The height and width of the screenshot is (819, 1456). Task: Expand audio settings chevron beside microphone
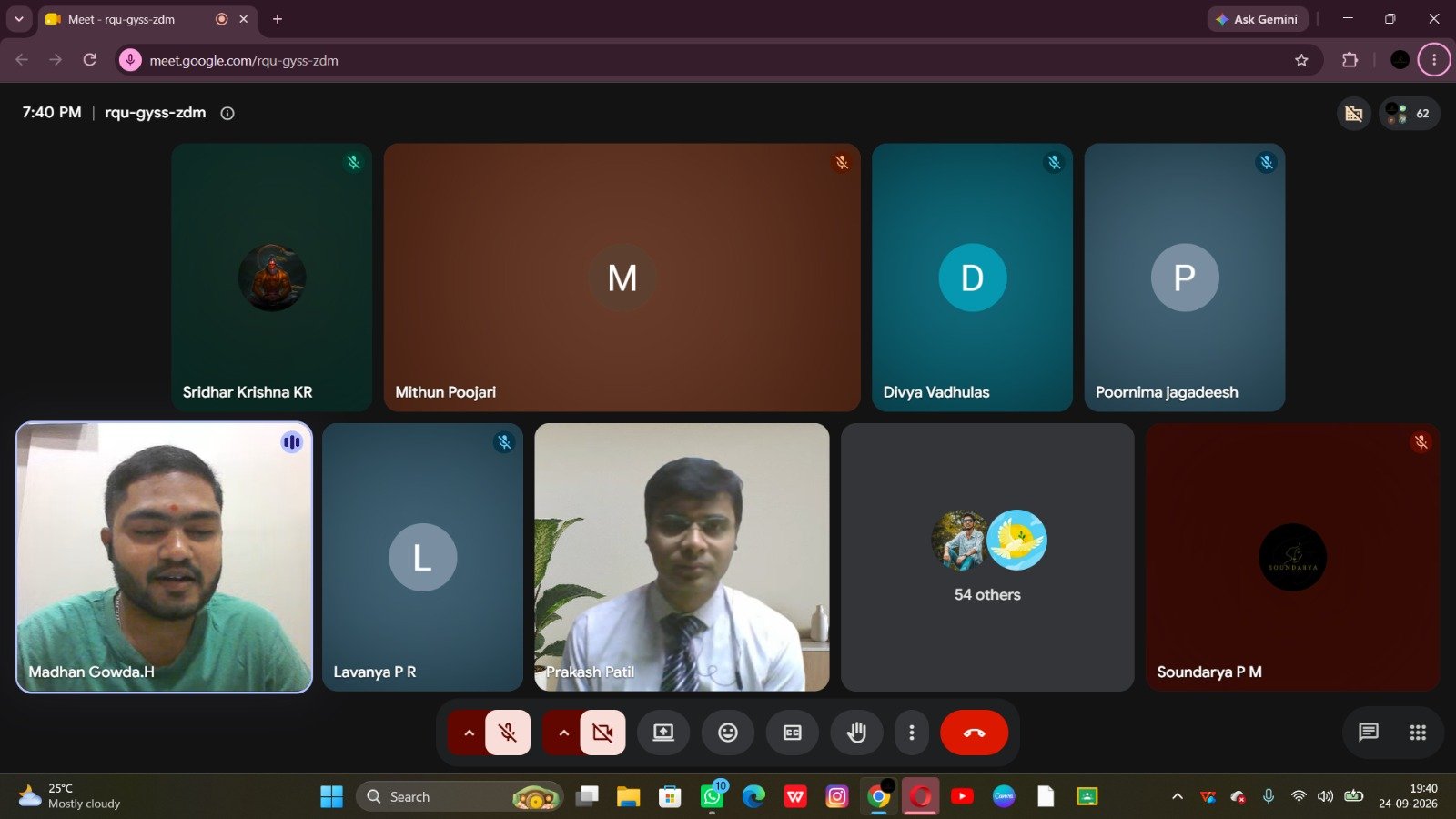tap(469, 733)
